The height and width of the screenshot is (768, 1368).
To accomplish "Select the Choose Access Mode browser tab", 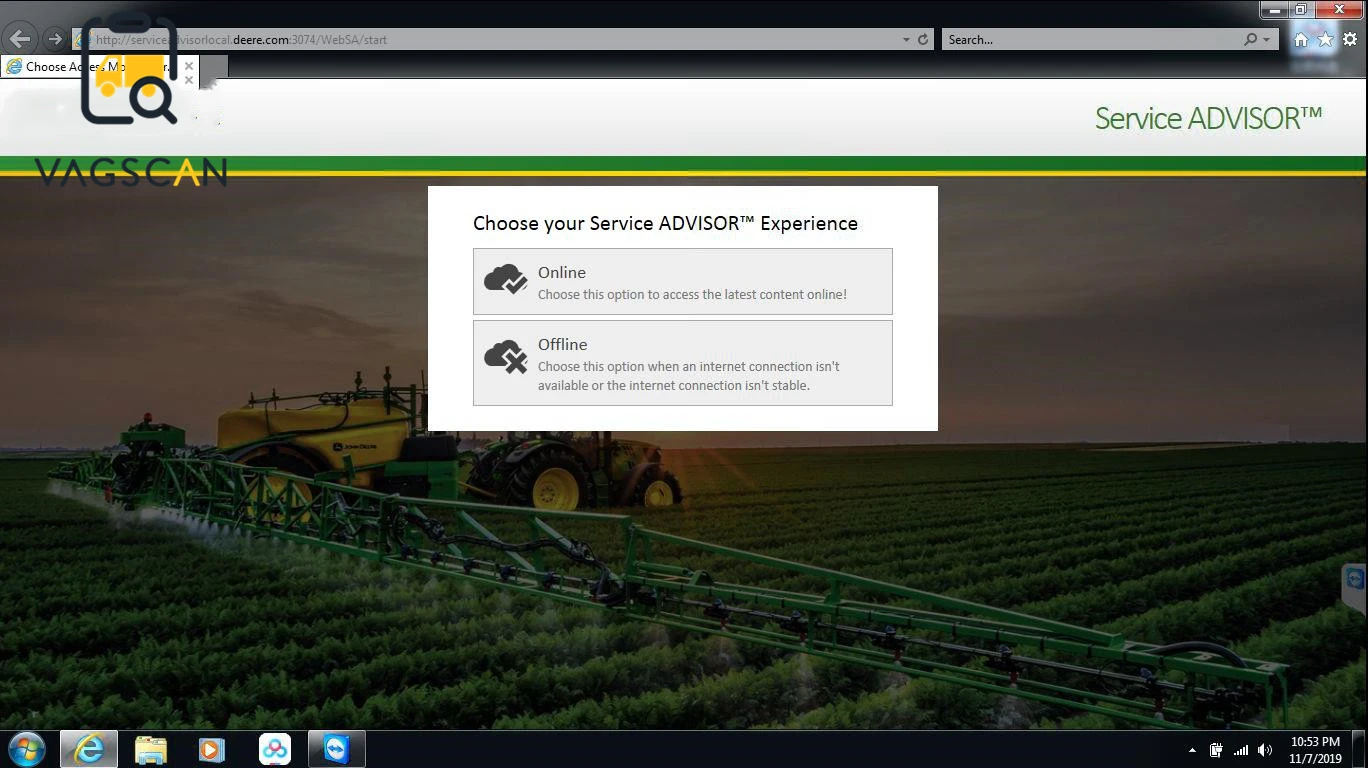I will coord(100,67).
